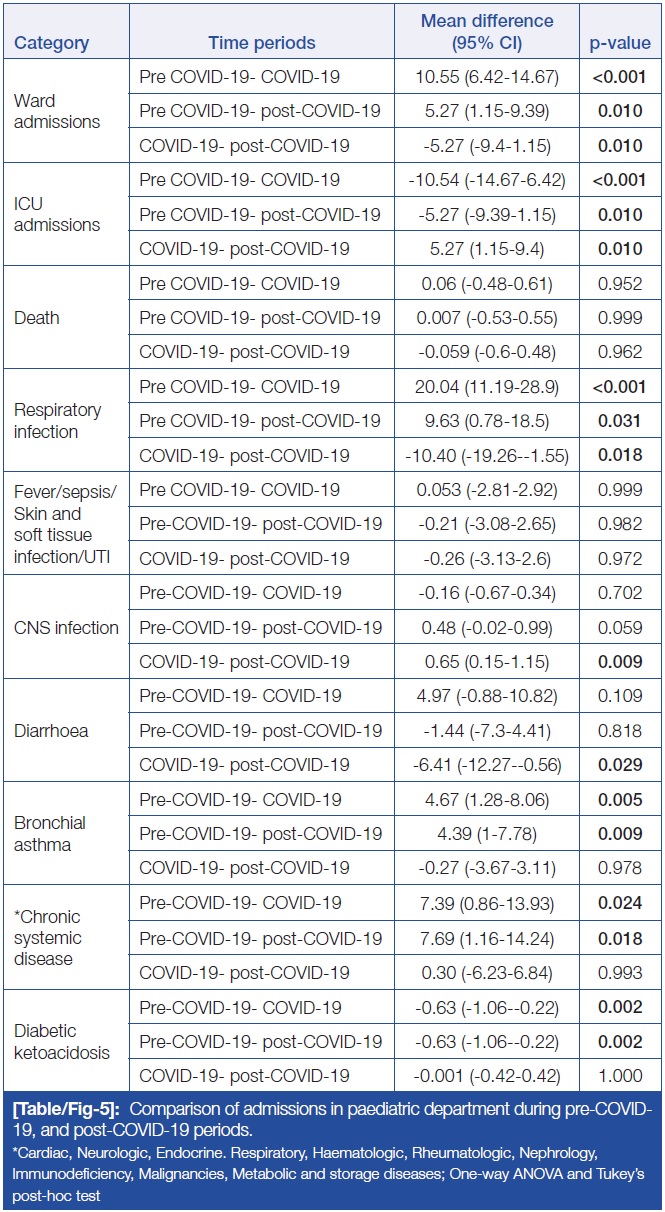Select the CNS infection category cell
This screenshot has height=1212, width=665.
[x=66, y=628]
